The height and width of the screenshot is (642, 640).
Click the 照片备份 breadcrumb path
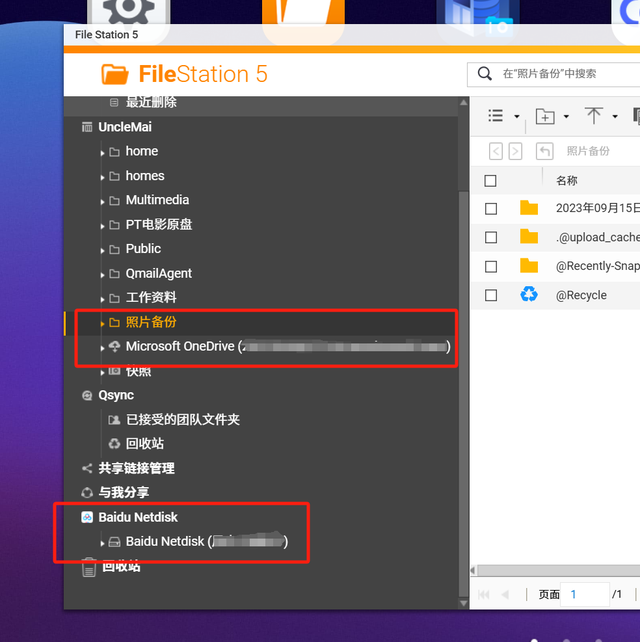[x=588, y=151]
